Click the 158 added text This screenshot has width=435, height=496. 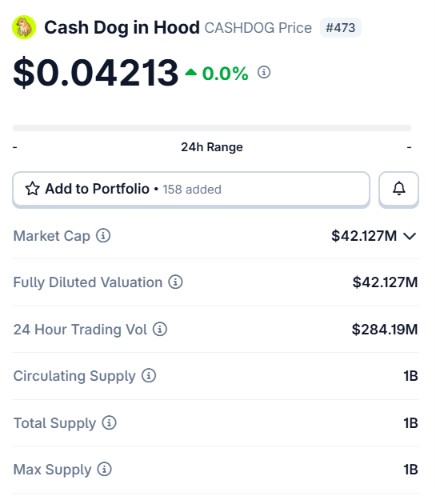[192, 189]
